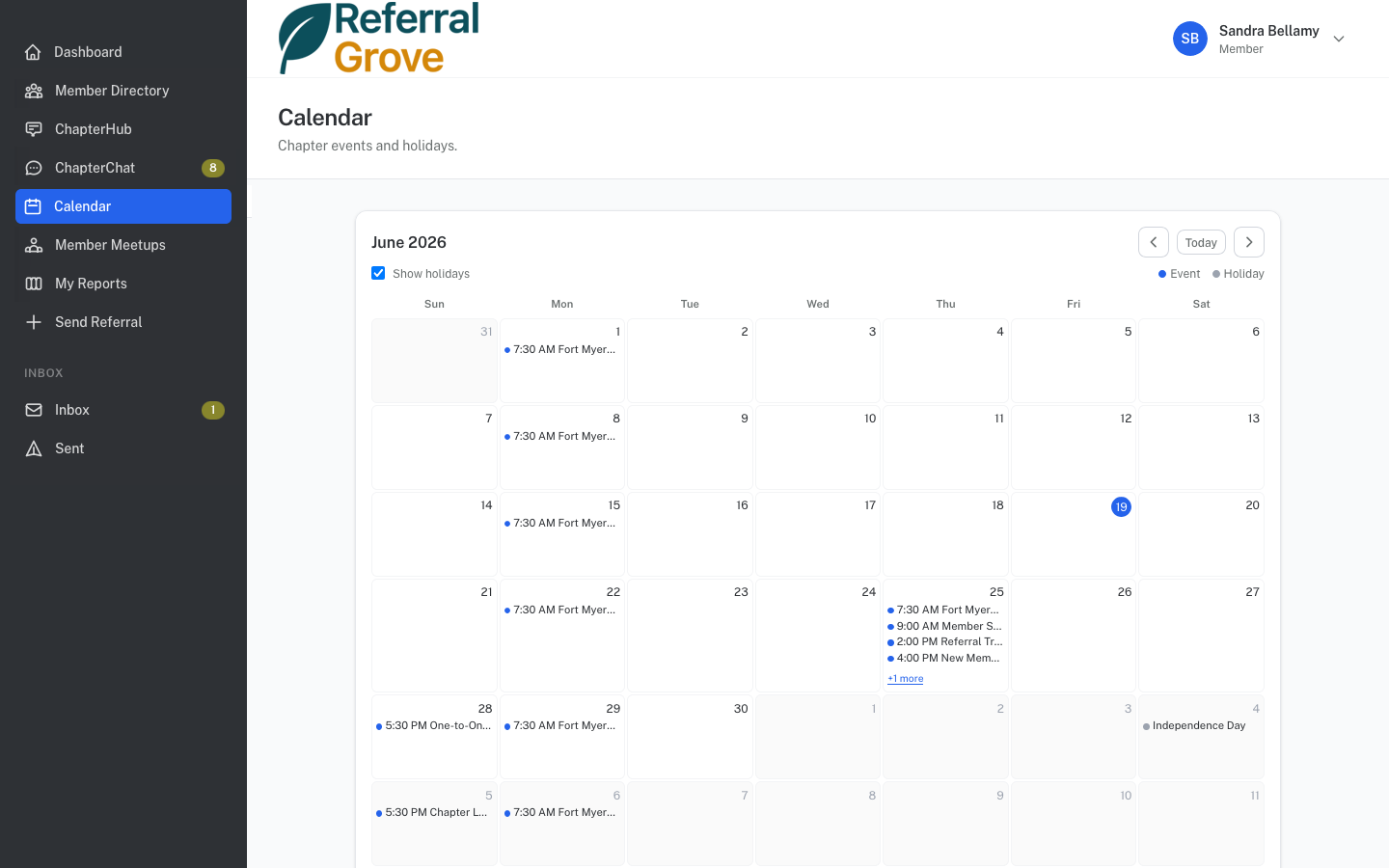Click the Inbox unread badge 1

tap(213, 410)
